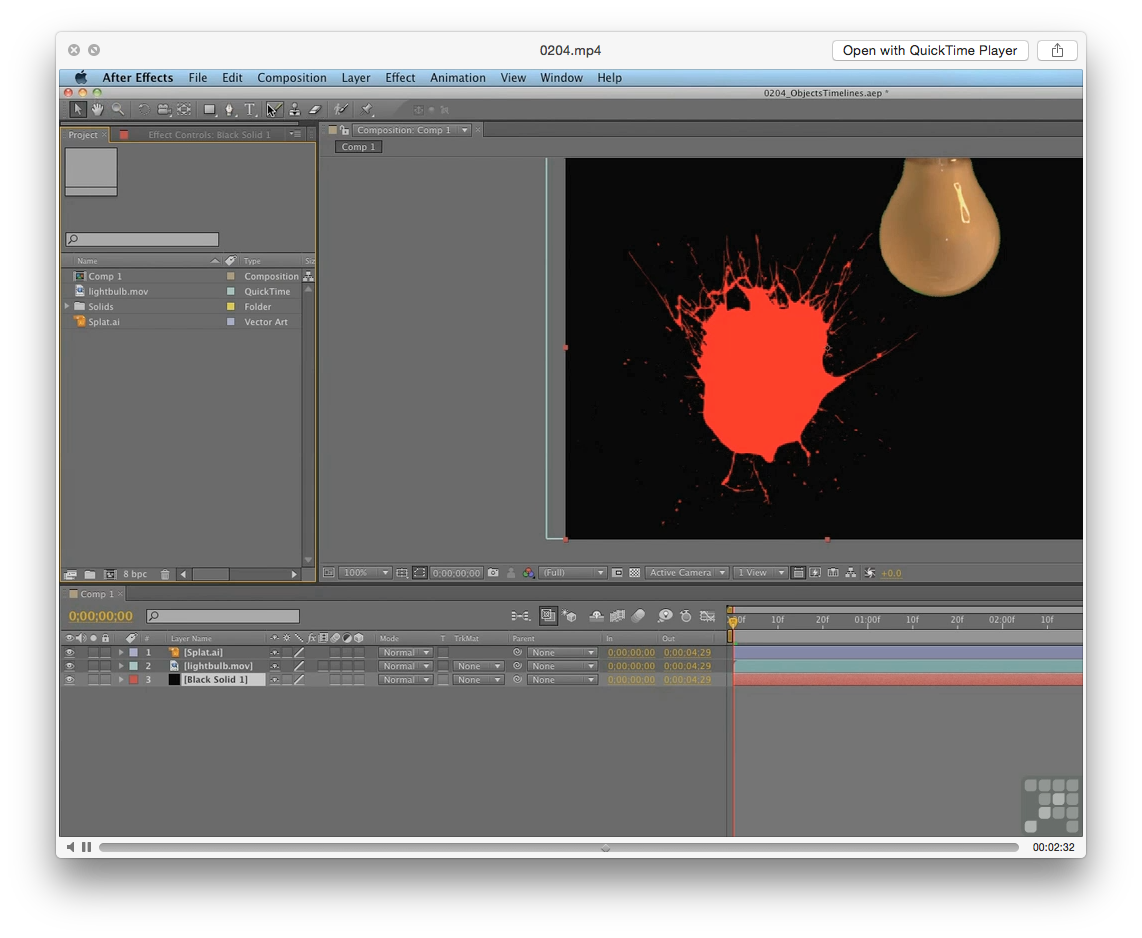Toggle Draft 3D mode in timeline
Image resolution: width=1142 pixels, height=938 pixels.
570,616
